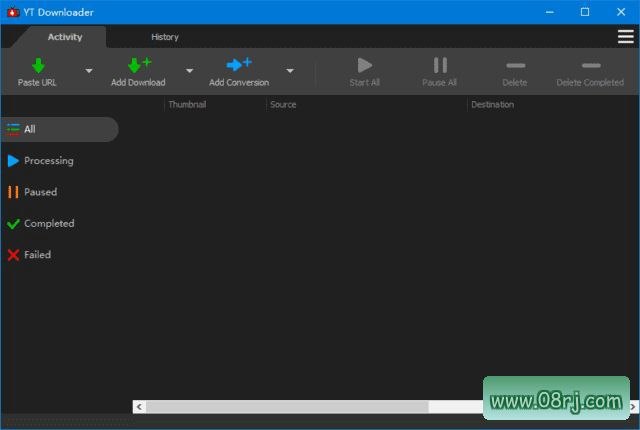Click the horizontal scrollbar thumb
The width and height of the screenshot is (640, 430).
tap(287, 407)
